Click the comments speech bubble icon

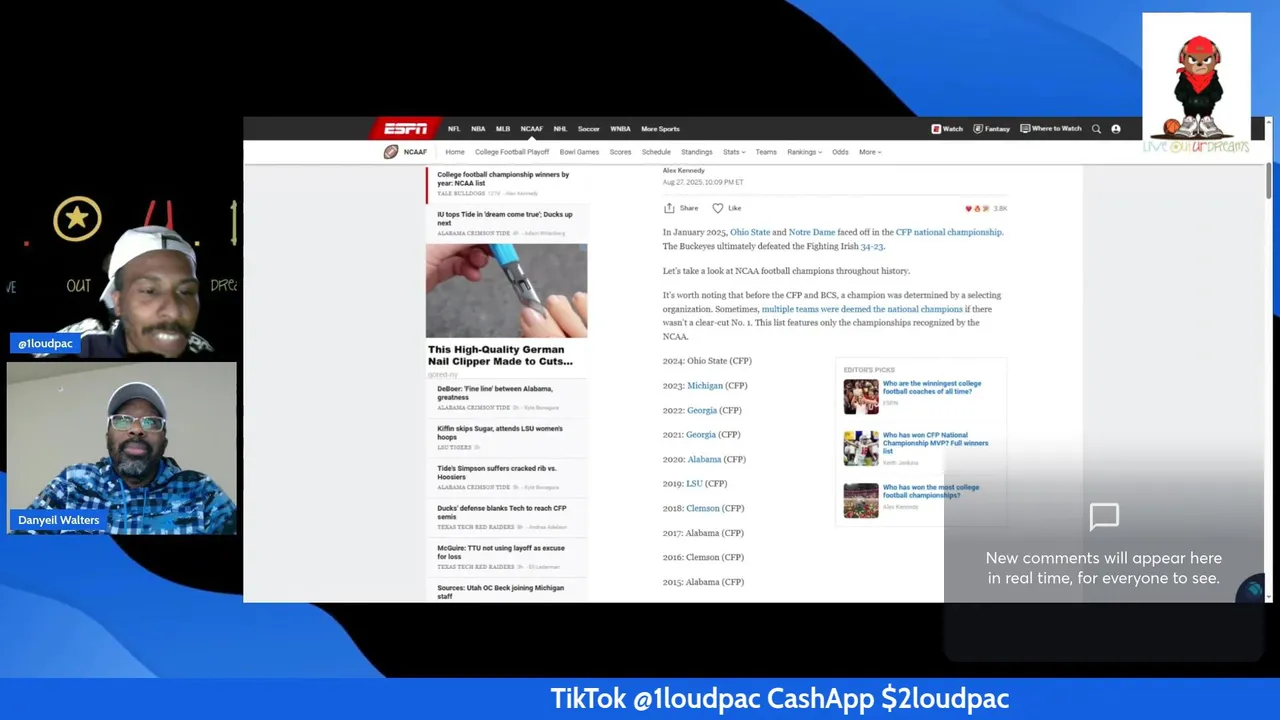coord(1104,517)
